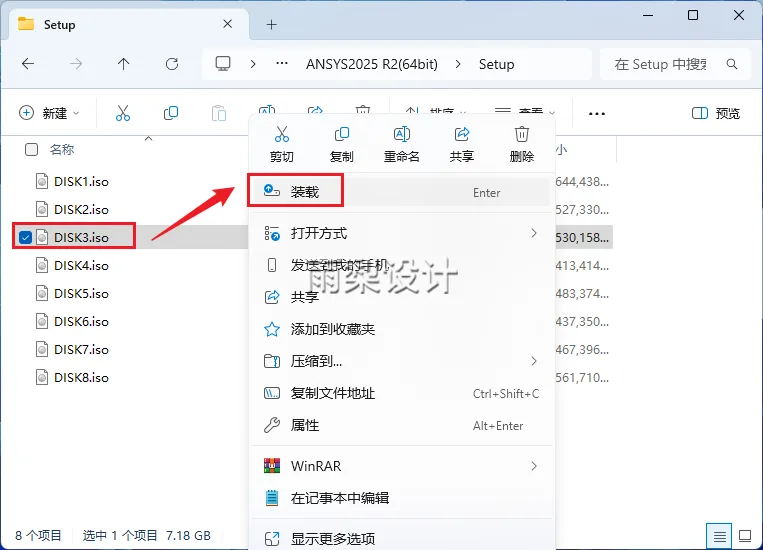Expand the WinRAR submenu arrow
The height and width of the screenshot is (550, 763).
point(534,466)
